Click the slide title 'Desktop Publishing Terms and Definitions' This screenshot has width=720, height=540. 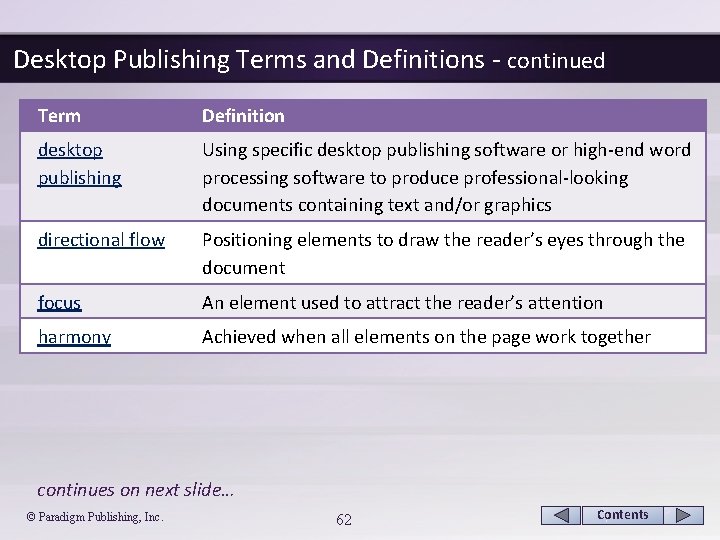pyautogui.click(x=249, y=60)
